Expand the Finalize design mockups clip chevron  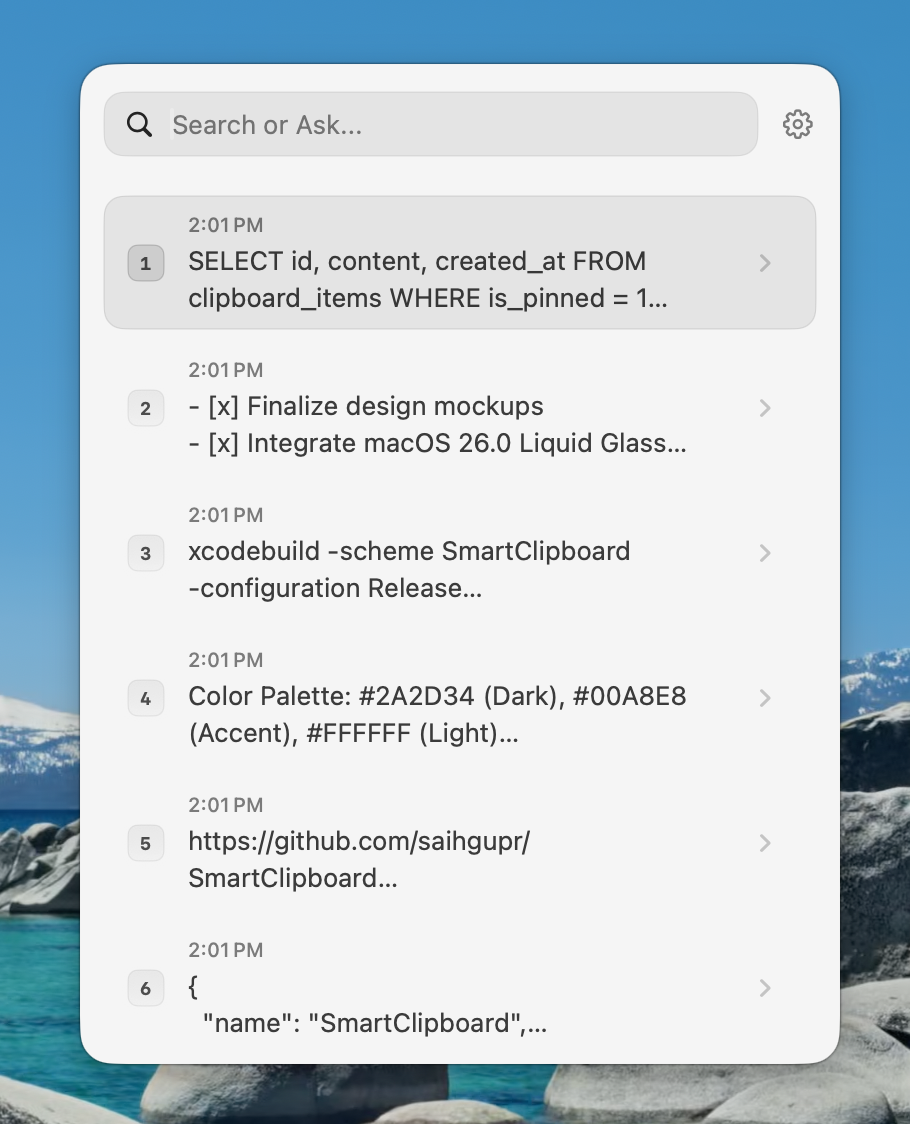tap(765, 408)
